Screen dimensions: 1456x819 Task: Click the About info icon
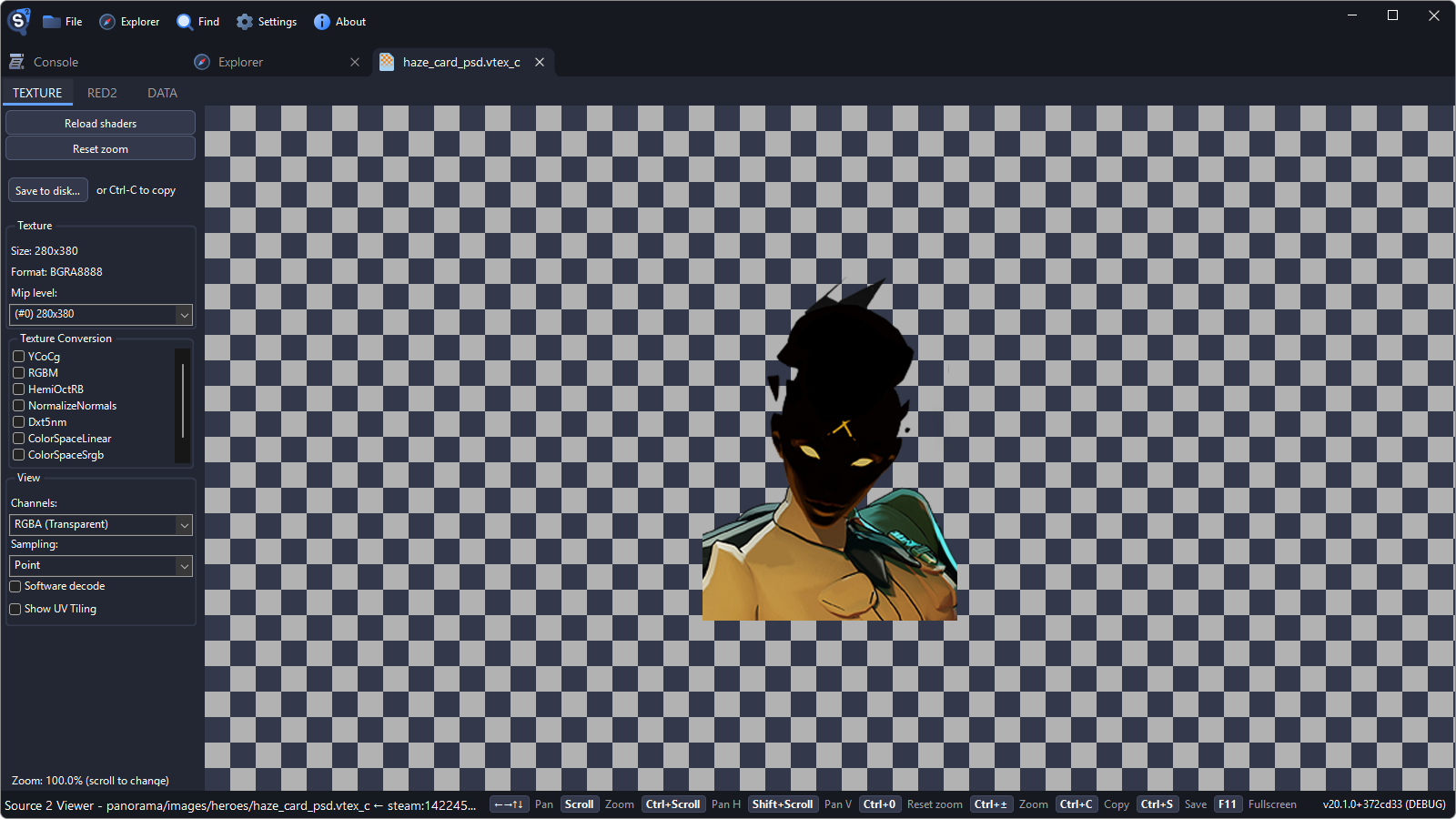[322, 22]
